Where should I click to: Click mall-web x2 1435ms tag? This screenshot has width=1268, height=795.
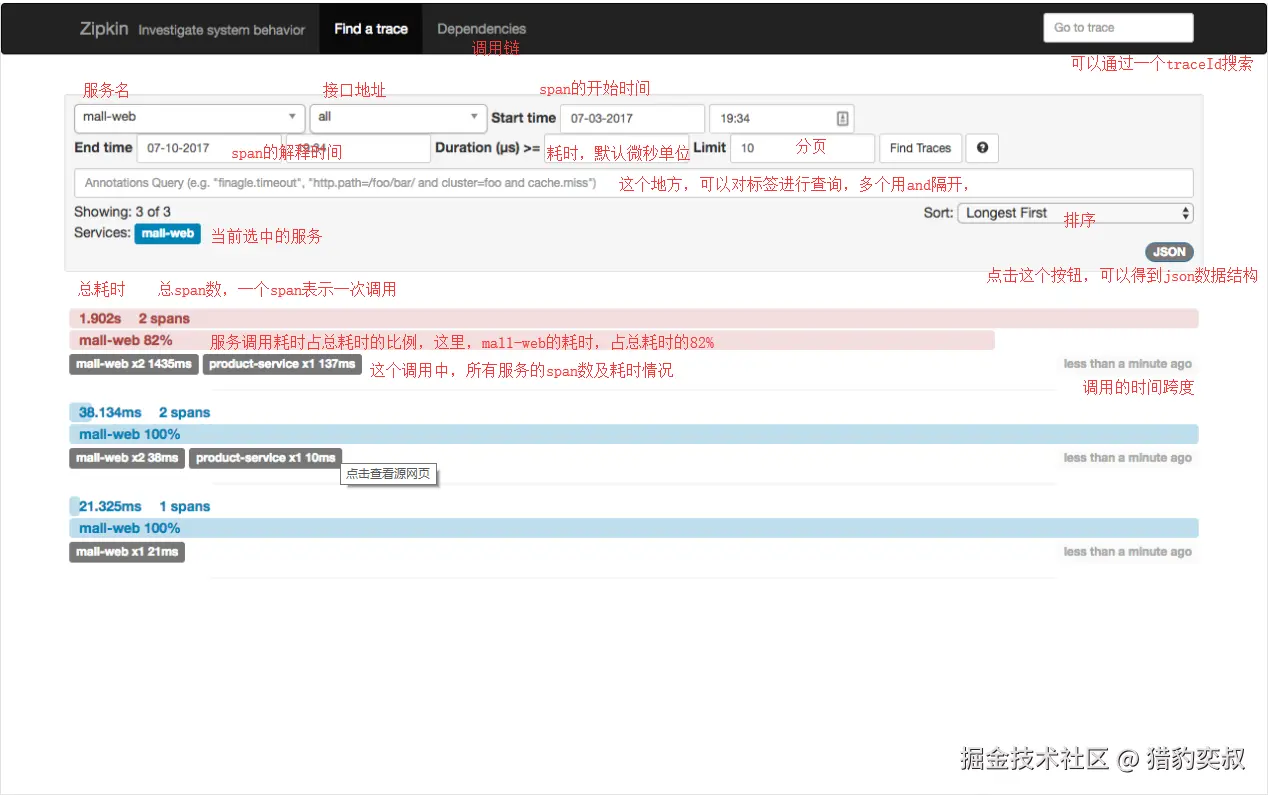point(134,364)
